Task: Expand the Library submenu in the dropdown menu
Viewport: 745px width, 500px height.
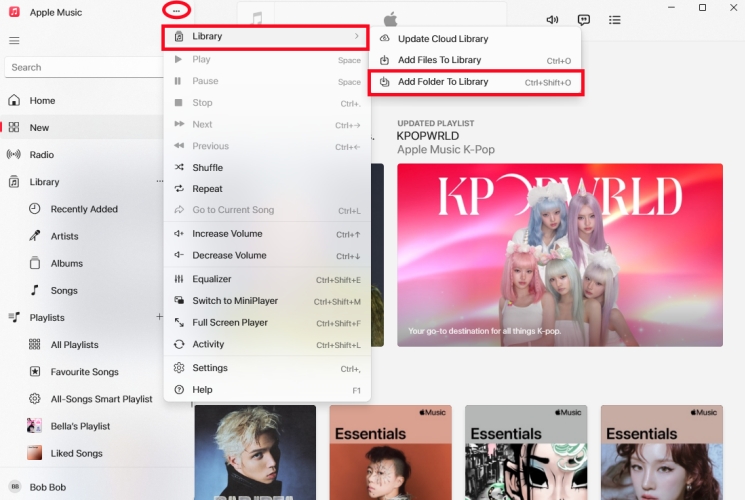Action: click(266, 37)
